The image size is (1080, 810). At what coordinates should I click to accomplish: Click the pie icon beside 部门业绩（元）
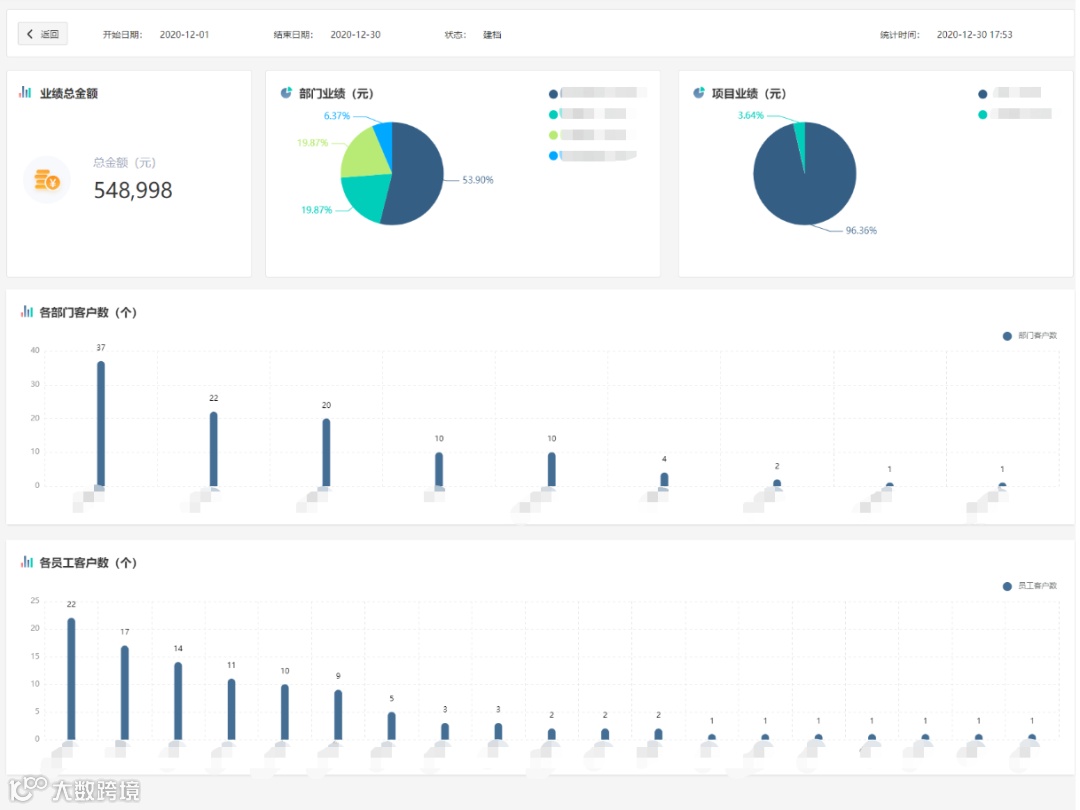[x=286, y=92]
